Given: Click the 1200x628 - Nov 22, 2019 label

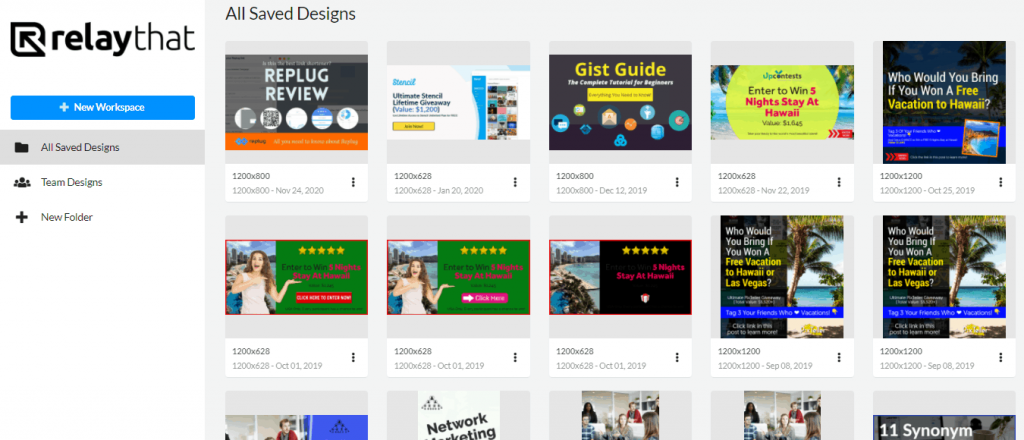Looking at the screenshot, I should (x=763, y=191).
